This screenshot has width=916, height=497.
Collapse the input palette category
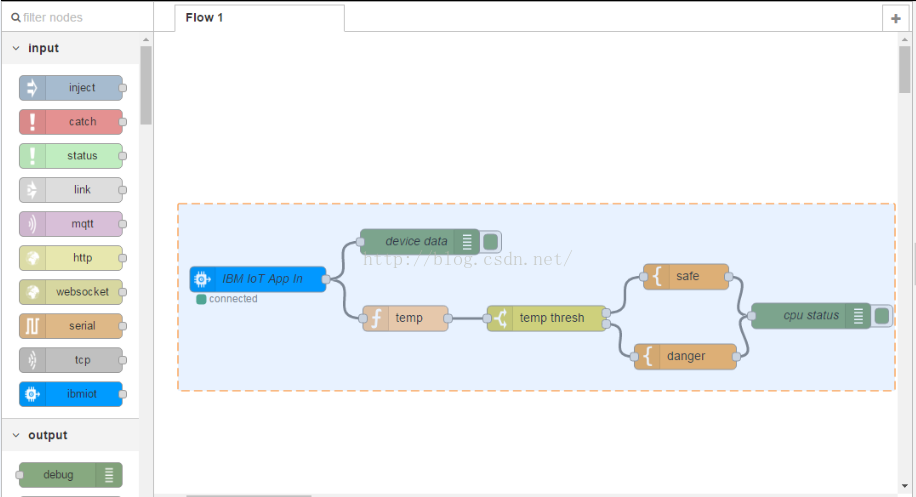[x=16, y=48]
